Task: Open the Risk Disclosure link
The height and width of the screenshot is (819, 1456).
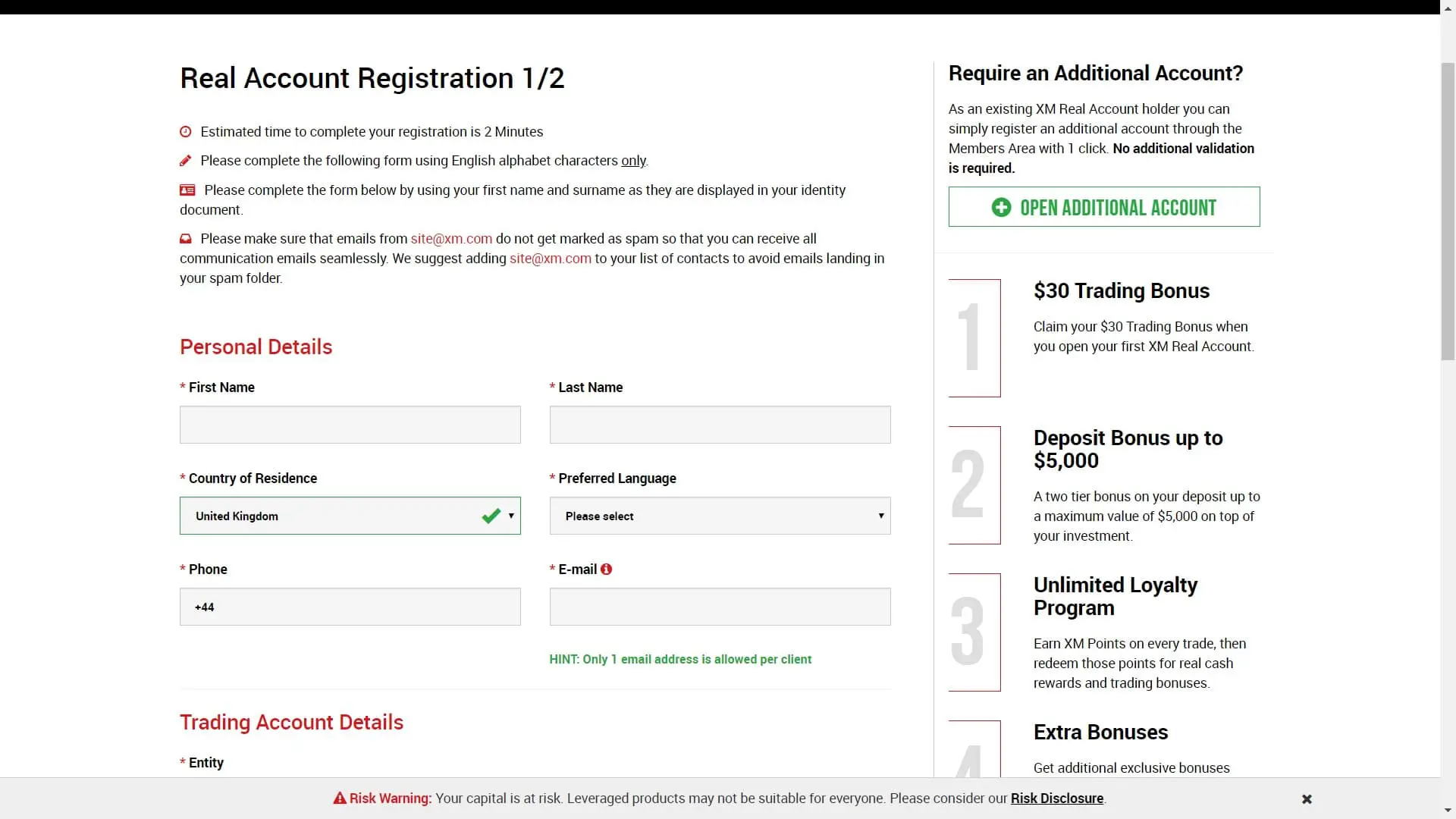Action: (1057, 798)
